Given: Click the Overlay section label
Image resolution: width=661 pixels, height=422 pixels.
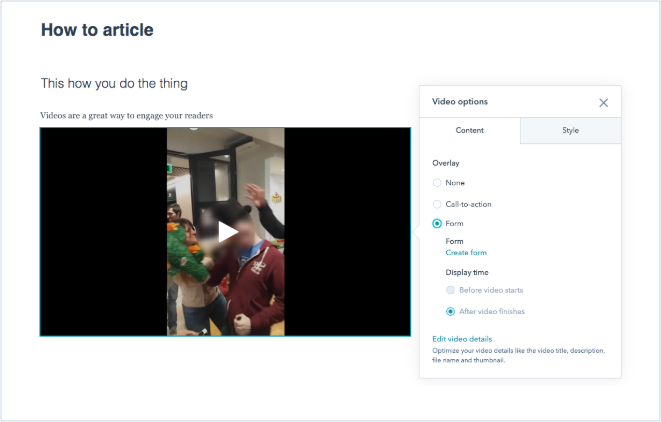Looking at the screenshot, I should [x=446, y=163].
